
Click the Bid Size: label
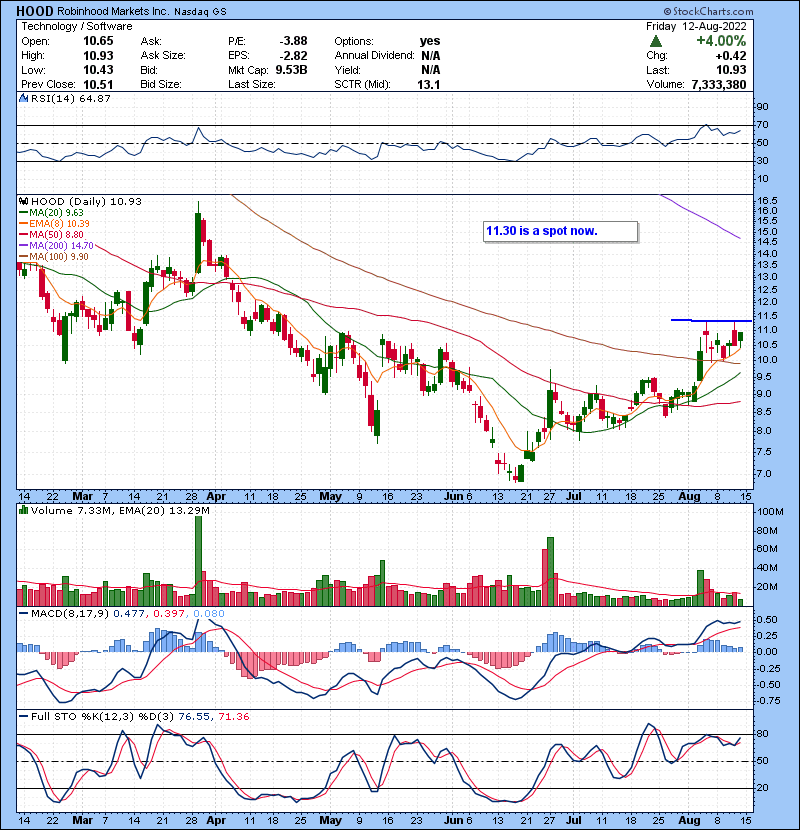click(161, 84)
